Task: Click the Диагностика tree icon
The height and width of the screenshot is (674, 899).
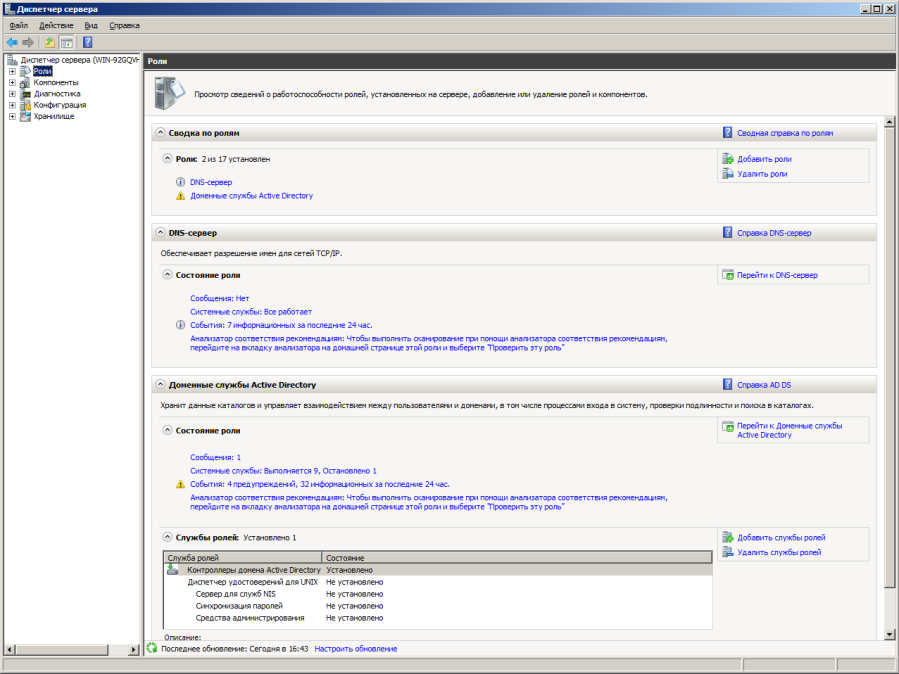Action: point(25,93)
